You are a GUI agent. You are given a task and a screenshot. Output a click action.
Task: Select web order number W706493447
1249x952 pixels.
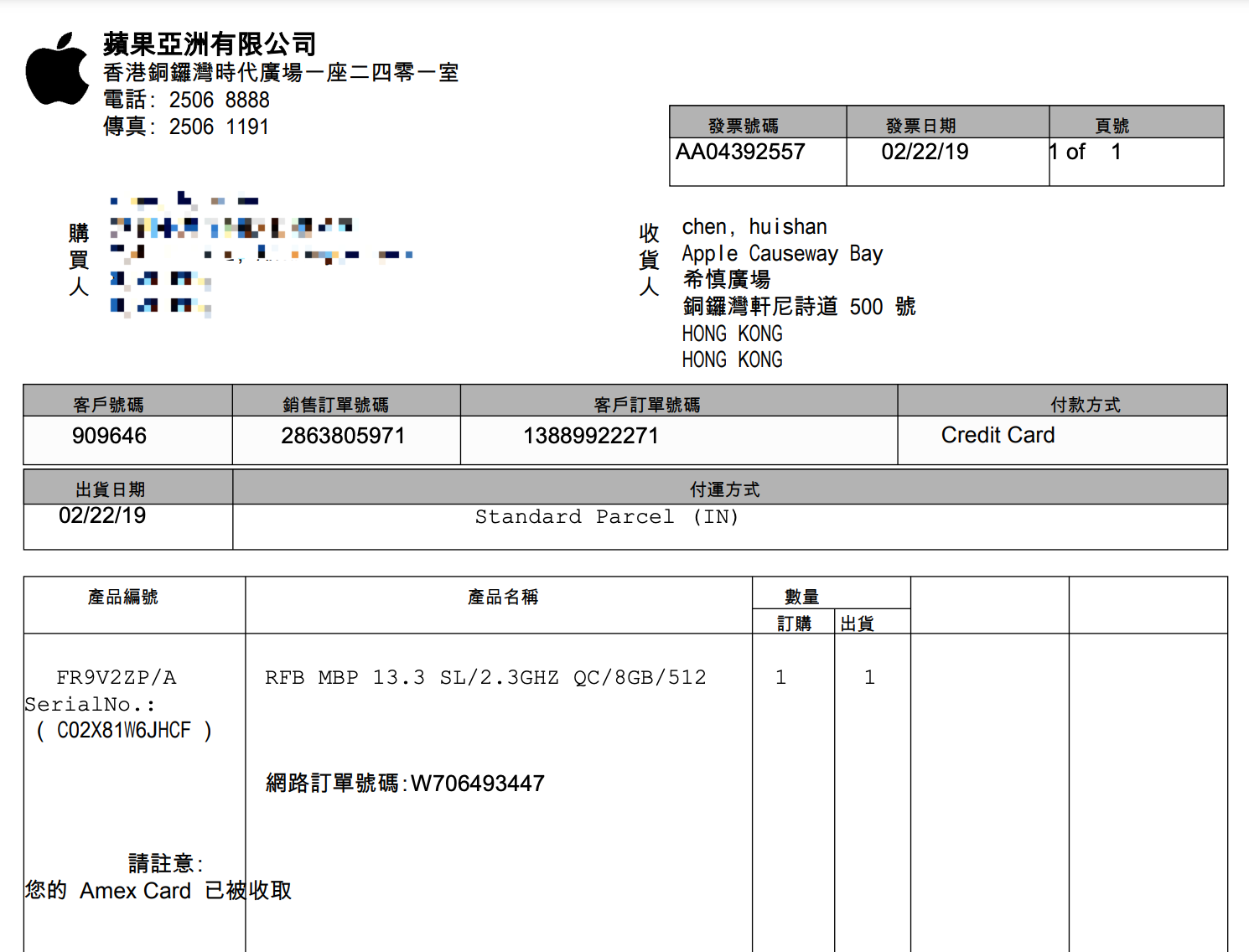pos(478,784)
